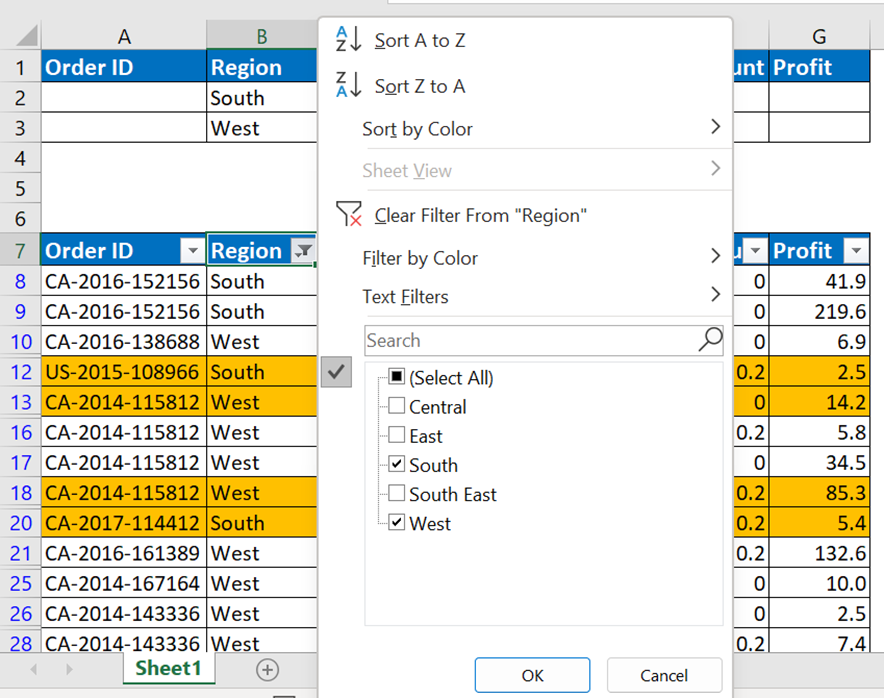
Task: Select the Sheet1 tab
Action: pos(168,668)
